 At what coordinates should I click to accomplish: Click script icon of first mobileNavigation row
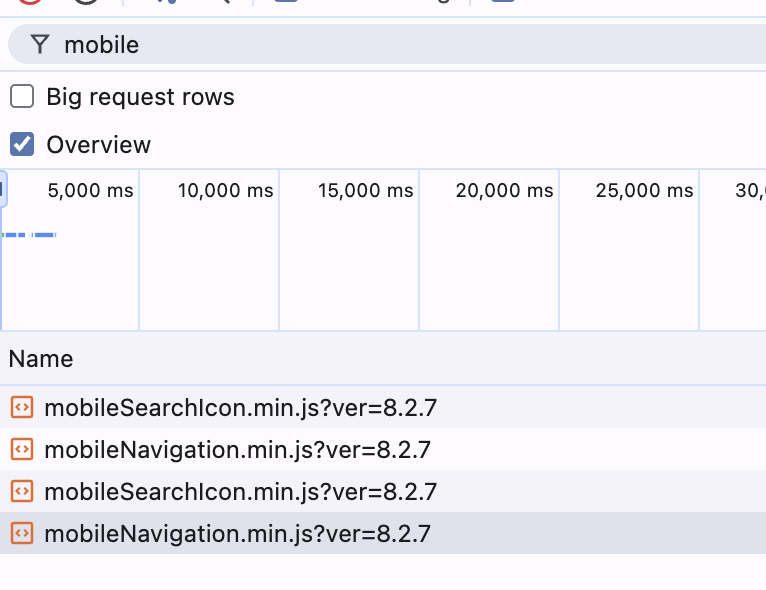point(21,449)
